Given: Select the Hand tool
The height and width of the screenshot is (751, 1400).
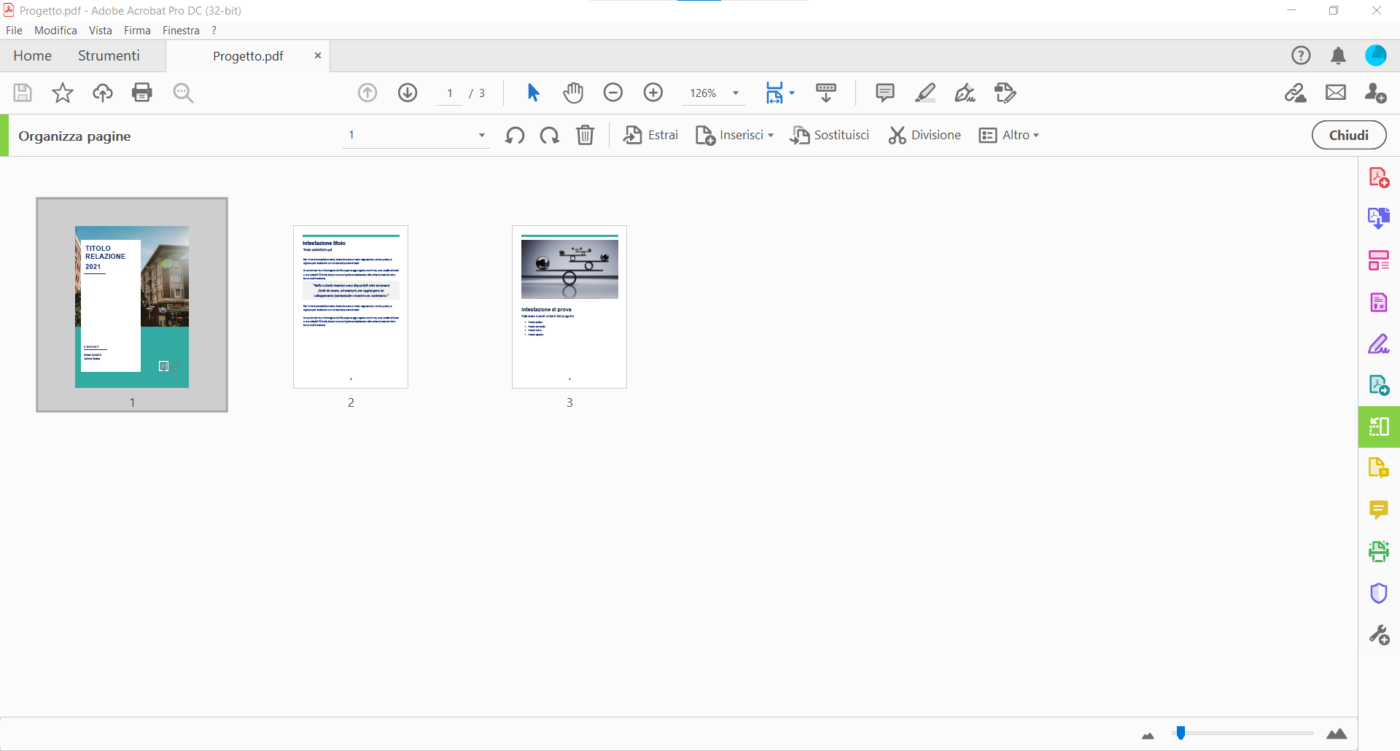Looking at the screenshot, I should pos(573,92).
